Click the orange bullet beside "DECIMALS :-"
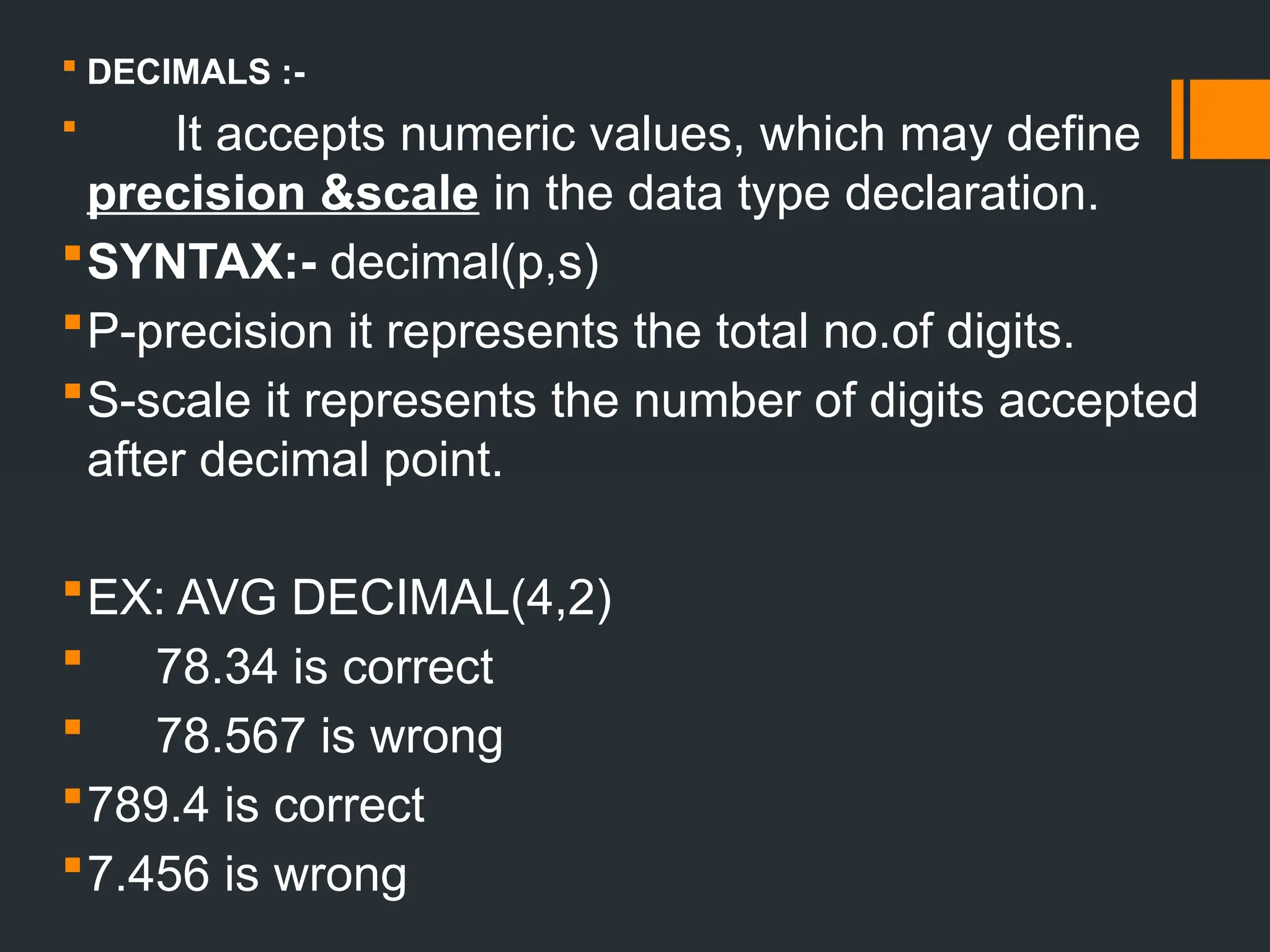1270x952 pixels. click(x=69, y=66)
